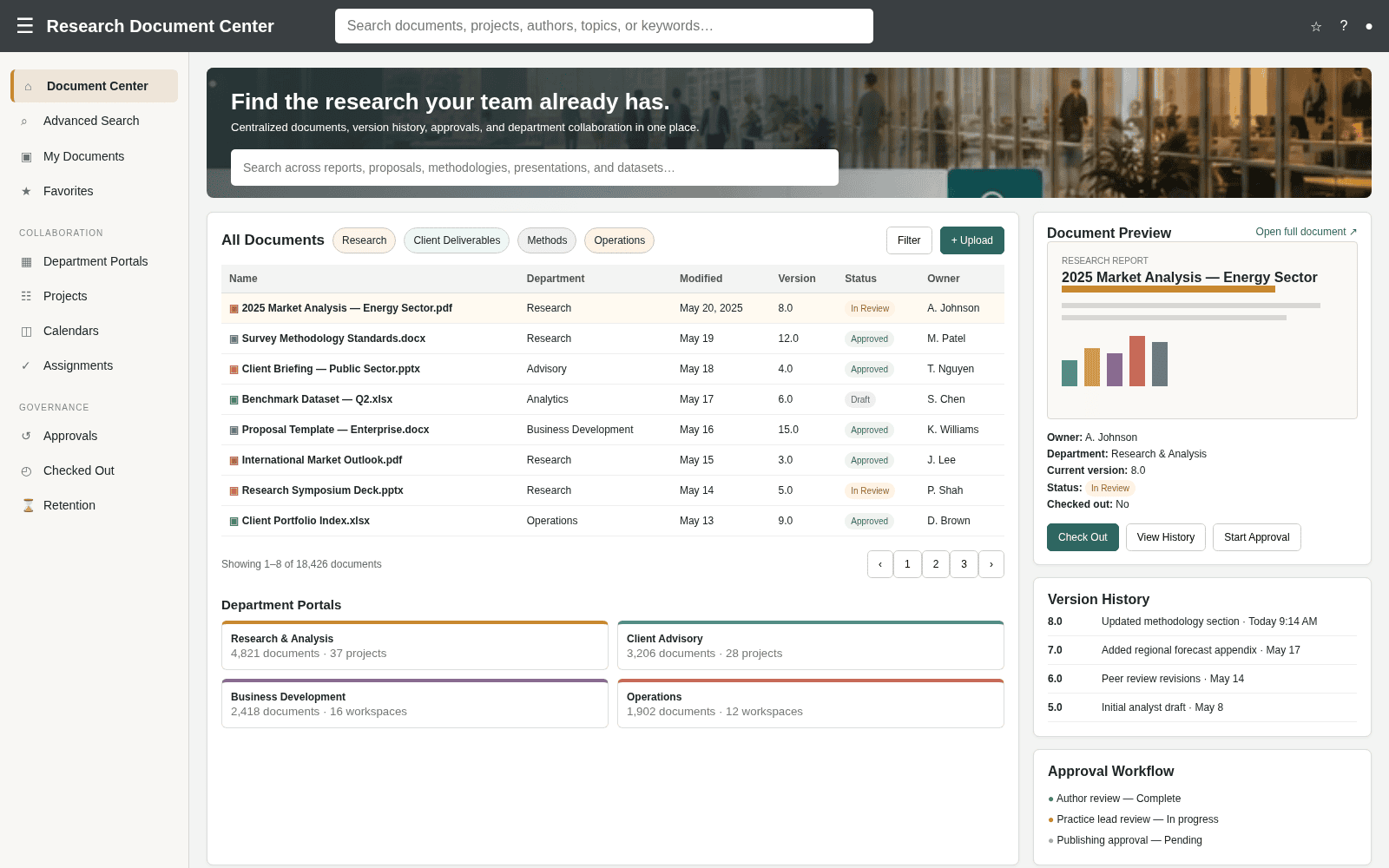The width and height of the screenshot is (1389, 868).
Task: Click the My Documents sidebar icon
Action: (26, 157)
